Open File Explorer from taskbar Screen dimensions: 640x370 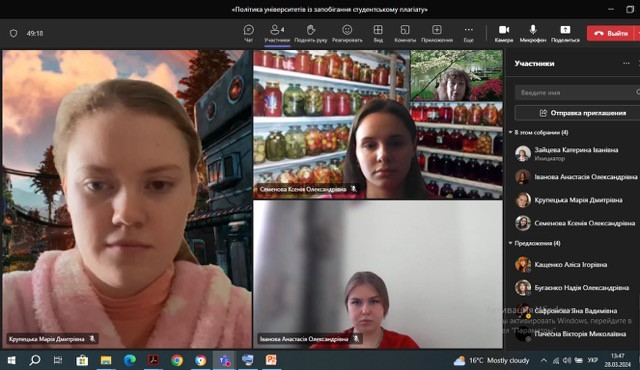[106, 360]
